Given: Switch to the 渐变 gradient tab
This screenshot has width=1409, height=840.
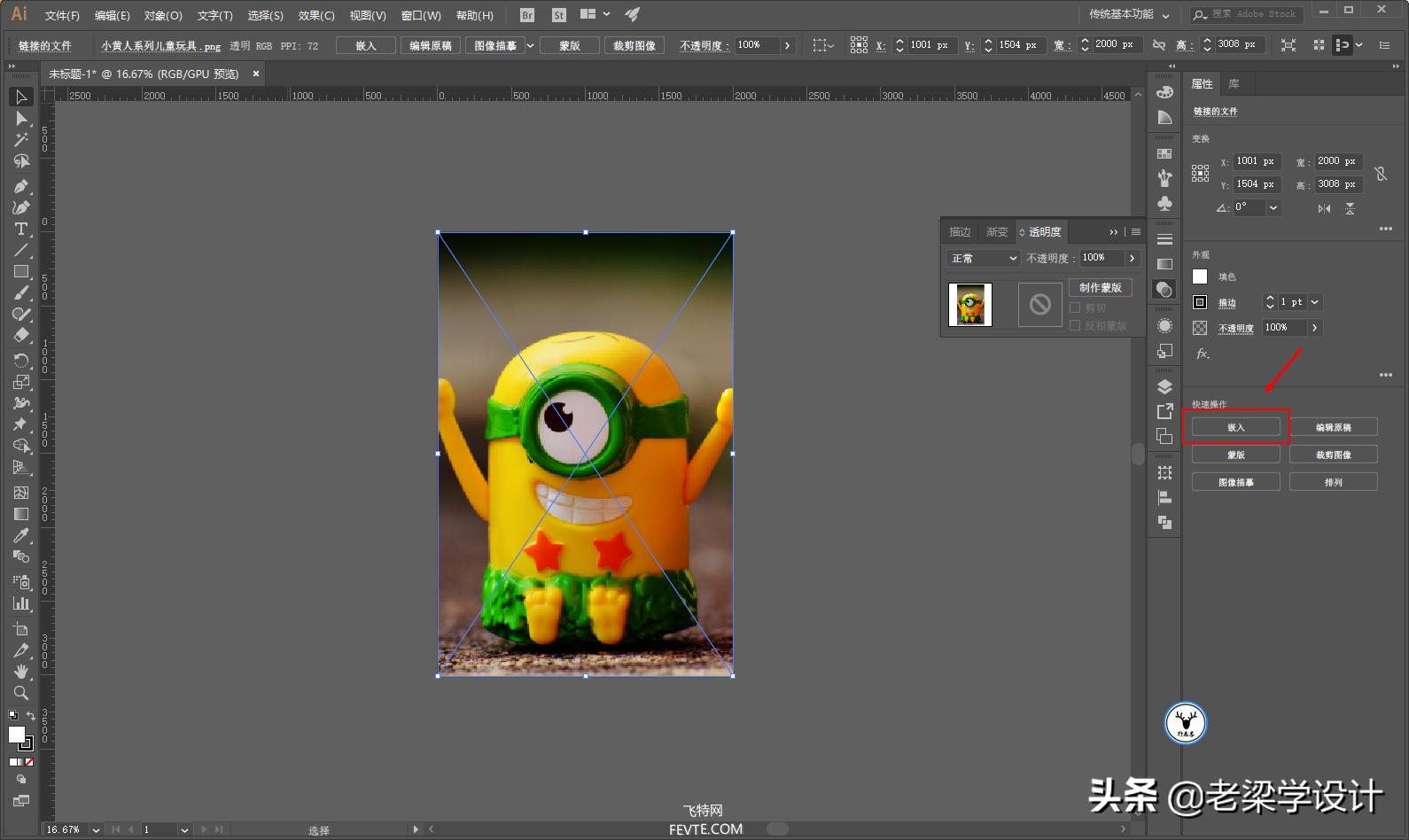Looking at the screenshot, I should (997, 231).
